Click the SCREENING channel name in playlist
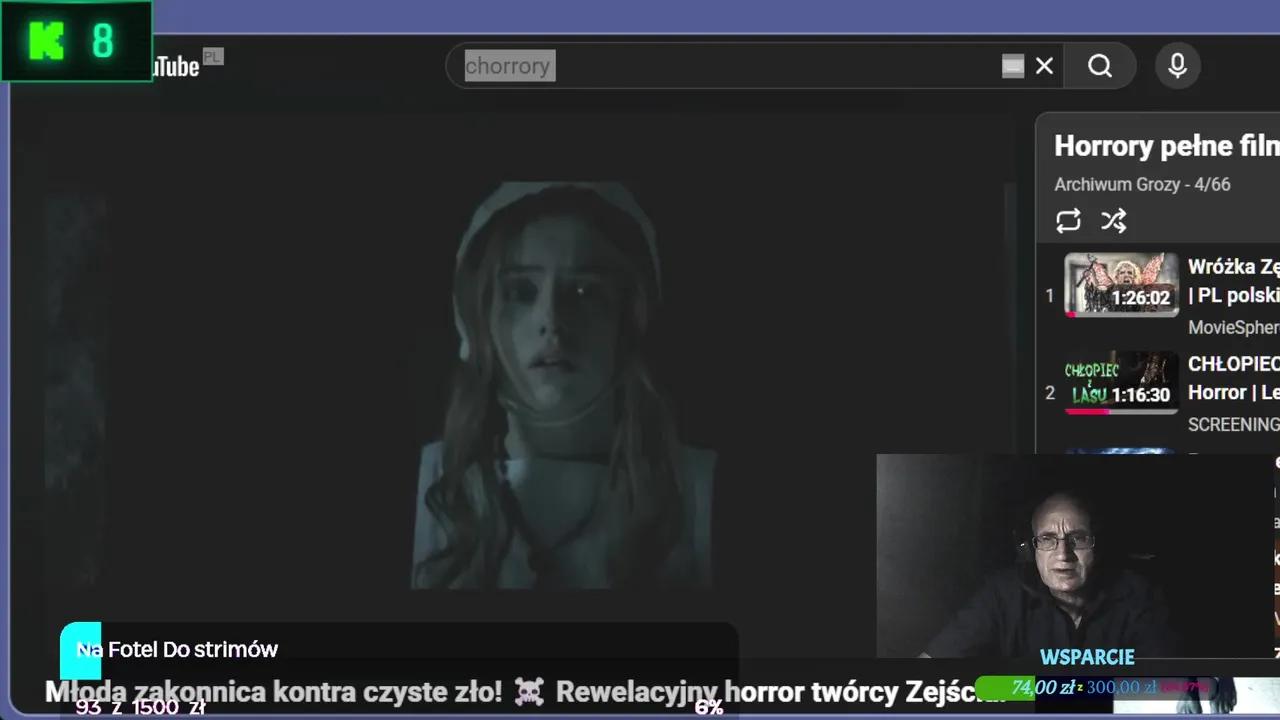This screenshot has width=1280, height=720. click(x=1234, y=425)
